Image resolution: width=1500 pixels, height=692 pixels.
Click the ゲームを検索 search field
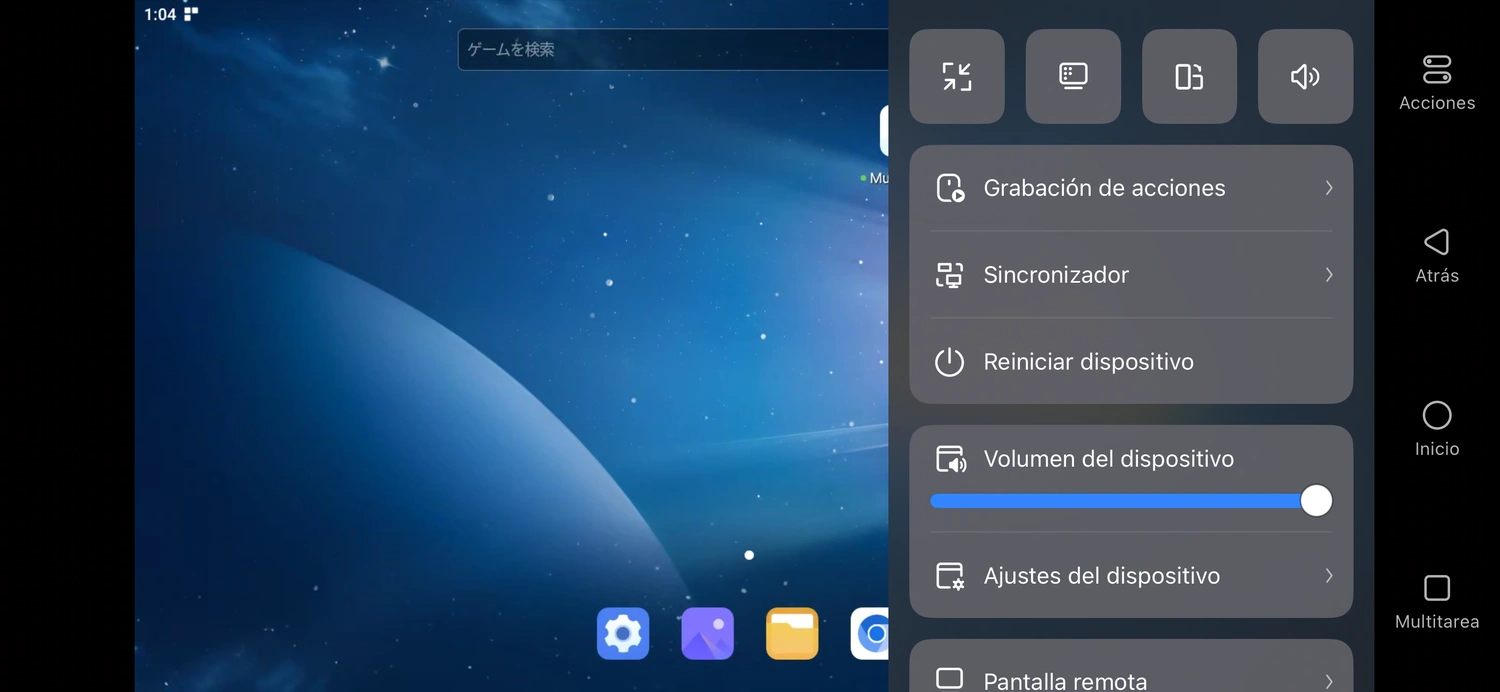tap(673, 49)
